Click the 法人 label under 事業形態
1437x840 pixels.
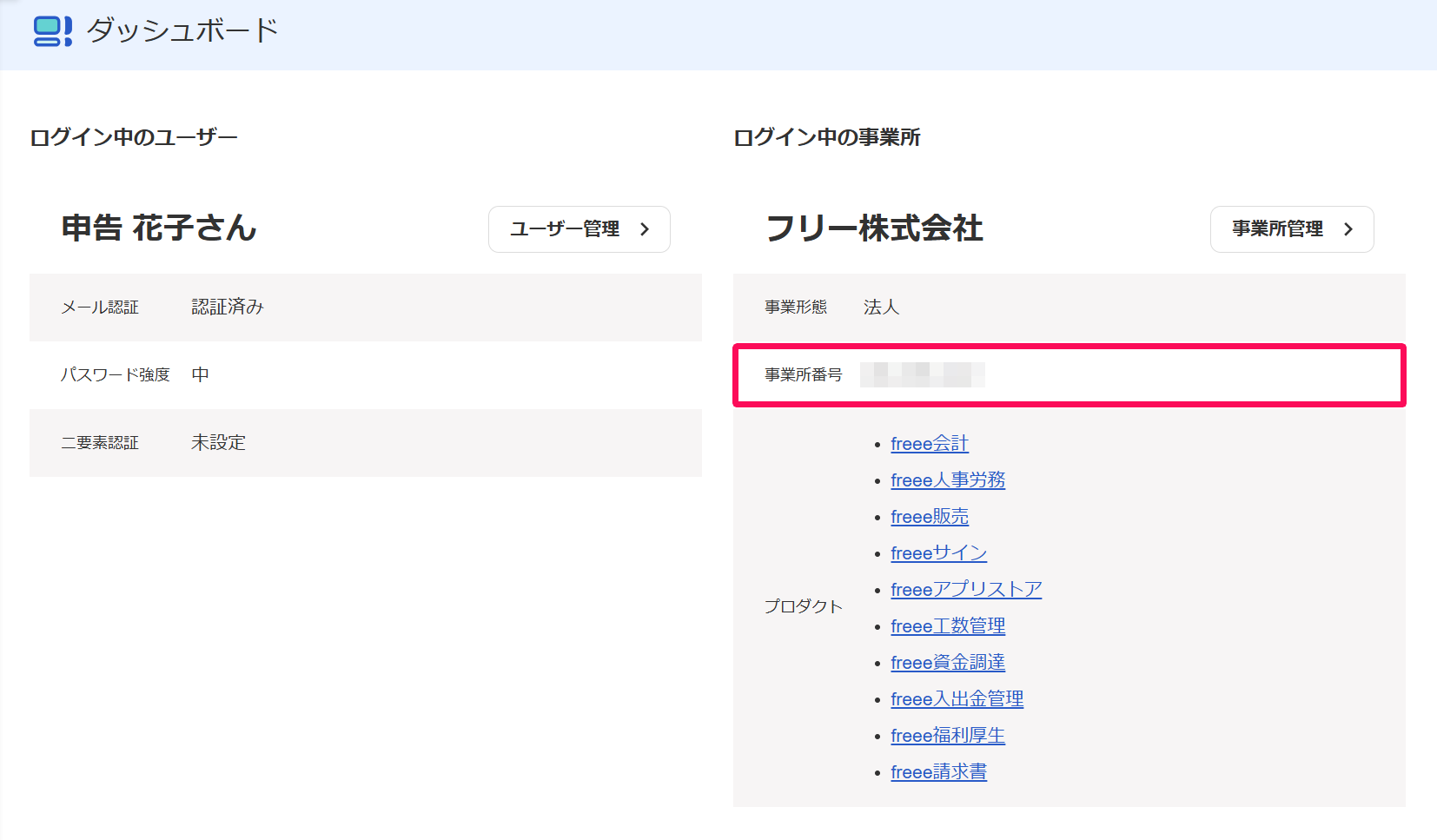tap(881, 307)
